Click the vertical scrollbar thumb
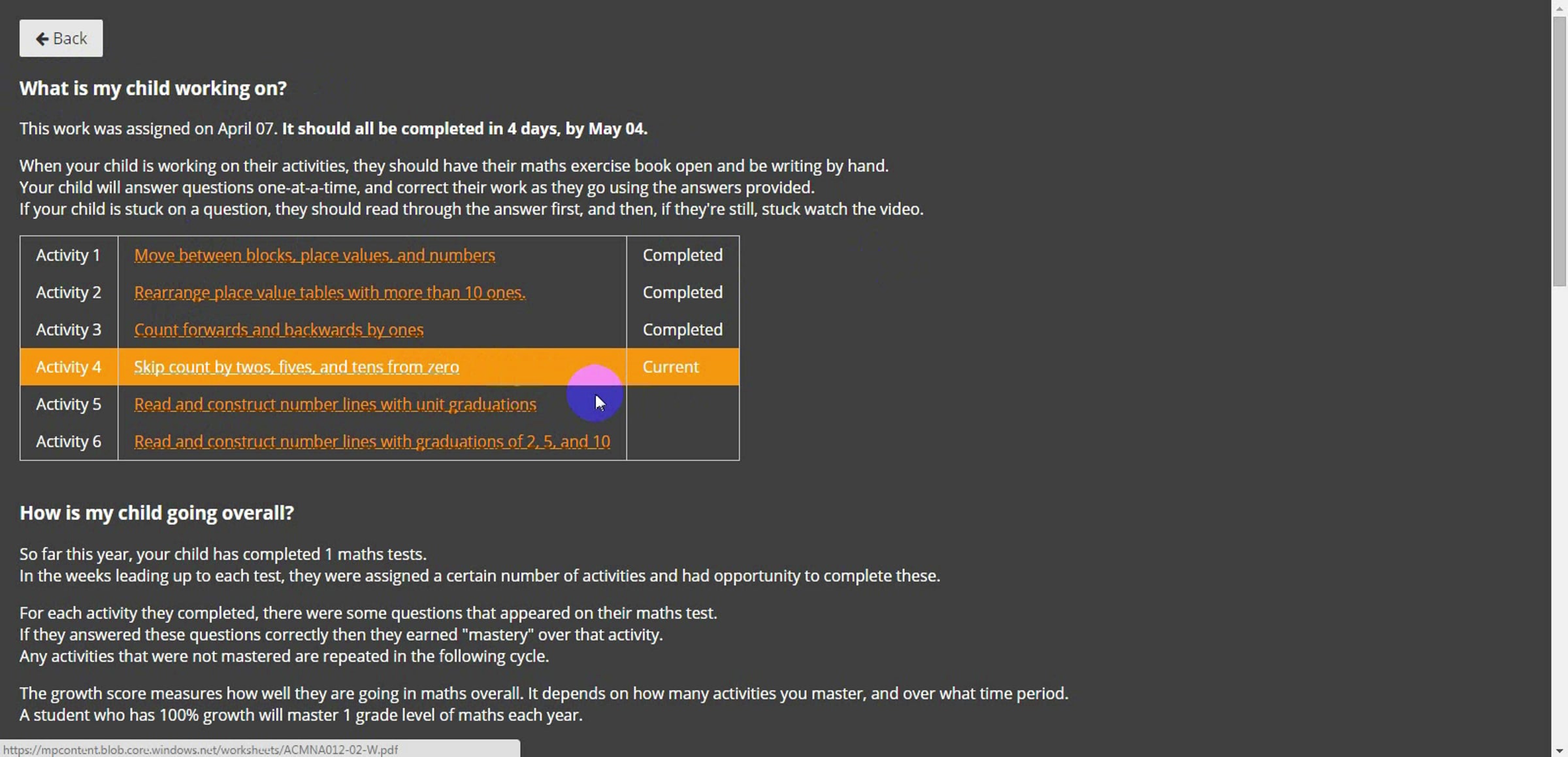 click(1560, 152)
